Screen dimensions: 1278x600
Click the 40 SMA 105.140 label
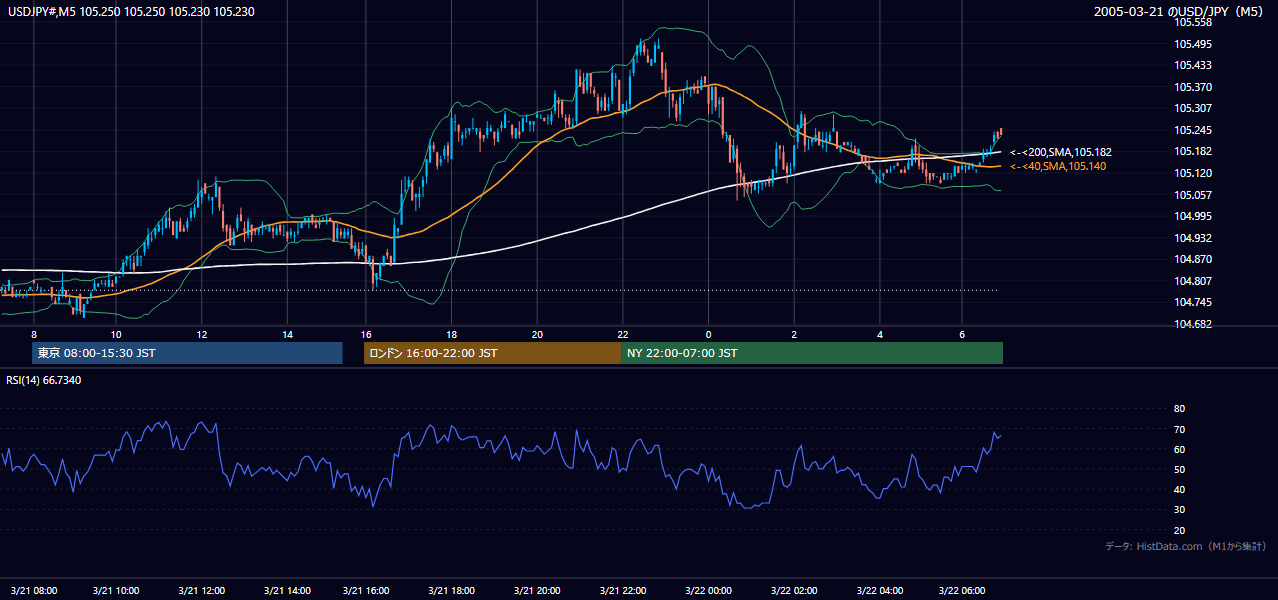[x=1057, y=166]
